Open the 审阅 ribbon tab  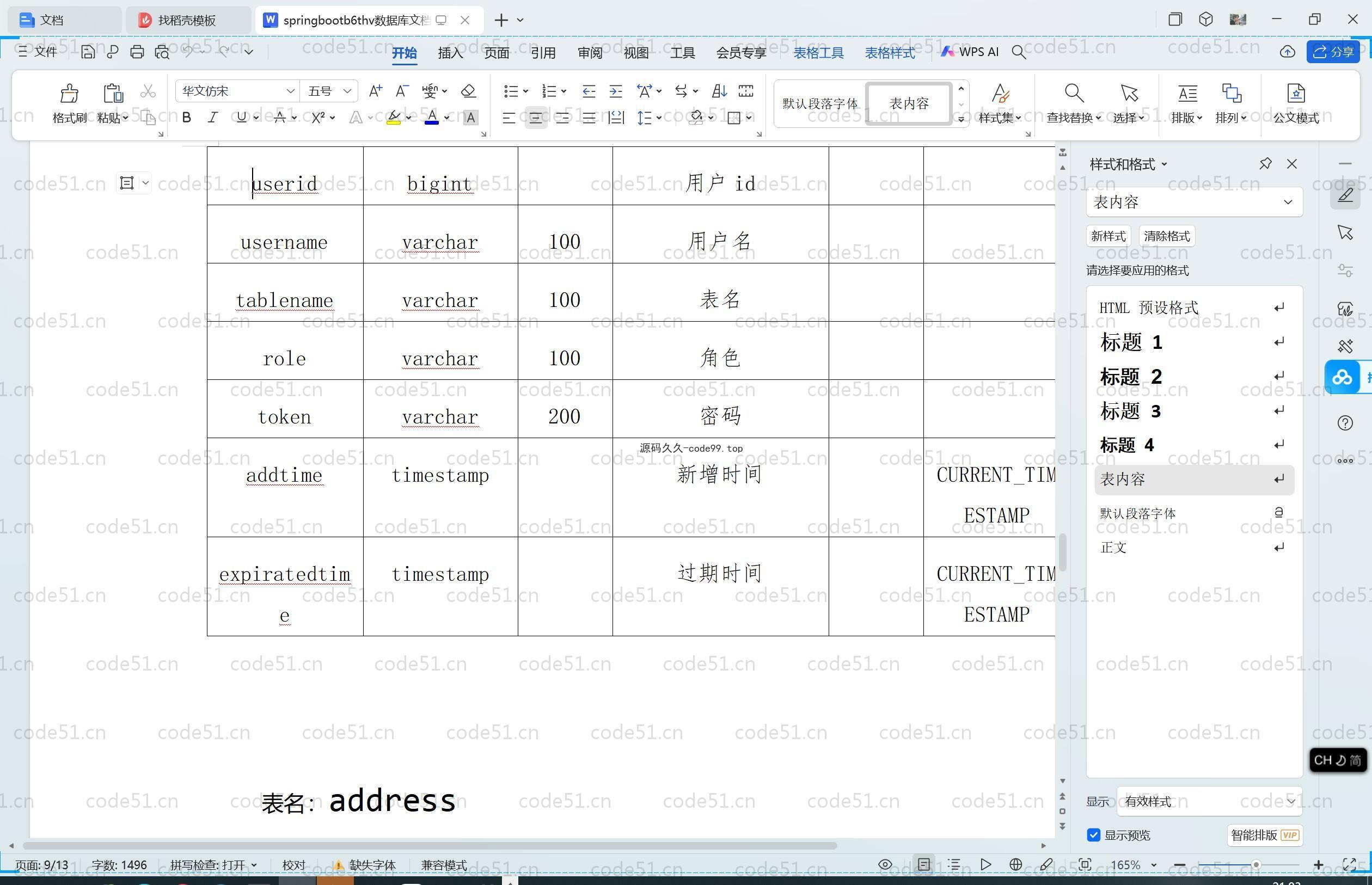point(590,52)
